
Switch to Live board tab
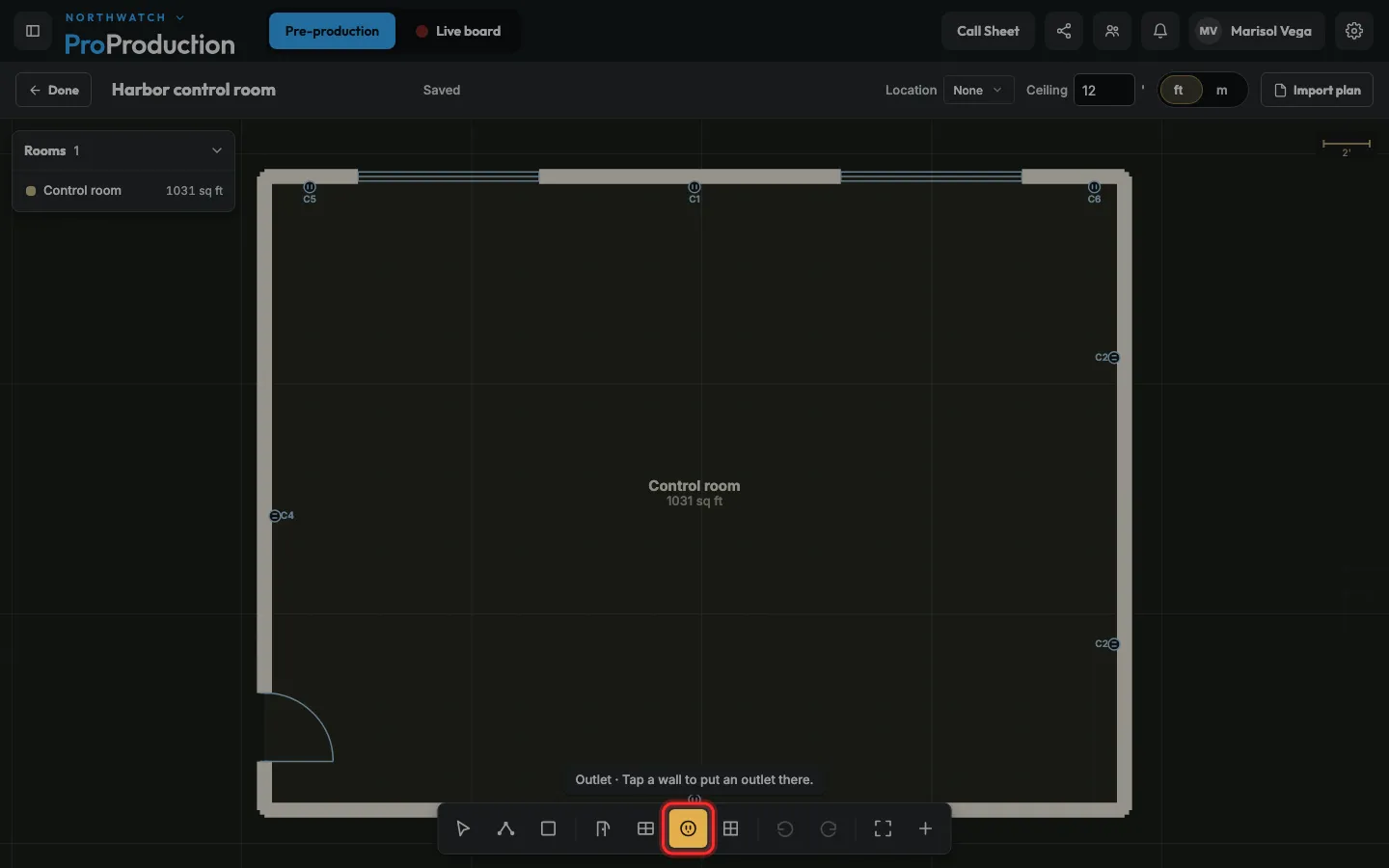point(458,31)
